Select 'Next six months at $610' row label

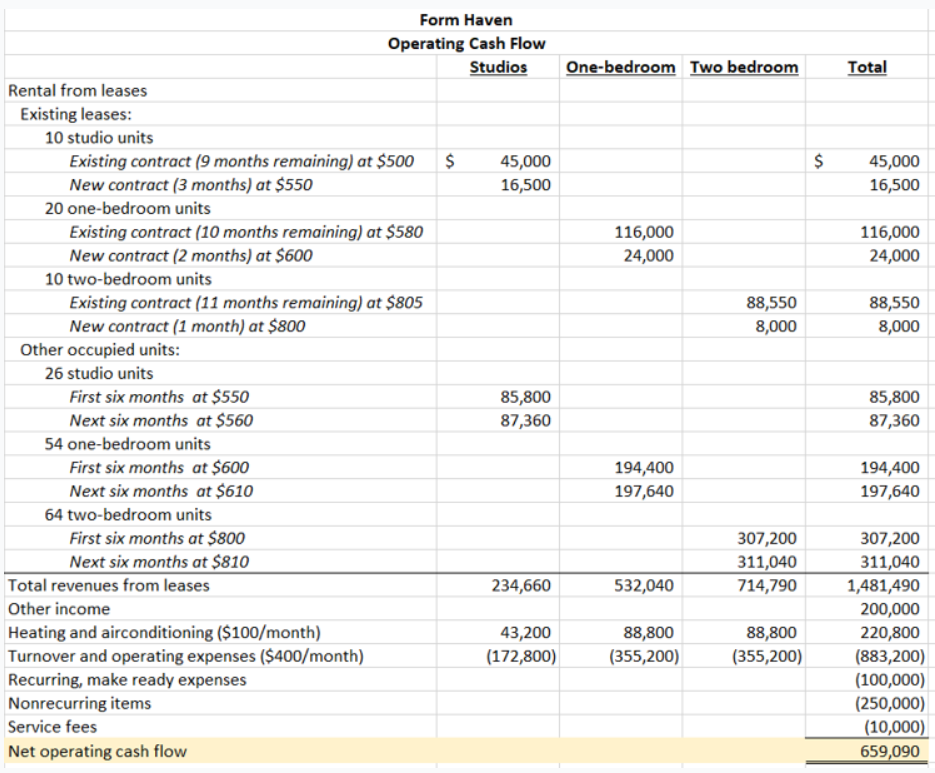(161, 491)
